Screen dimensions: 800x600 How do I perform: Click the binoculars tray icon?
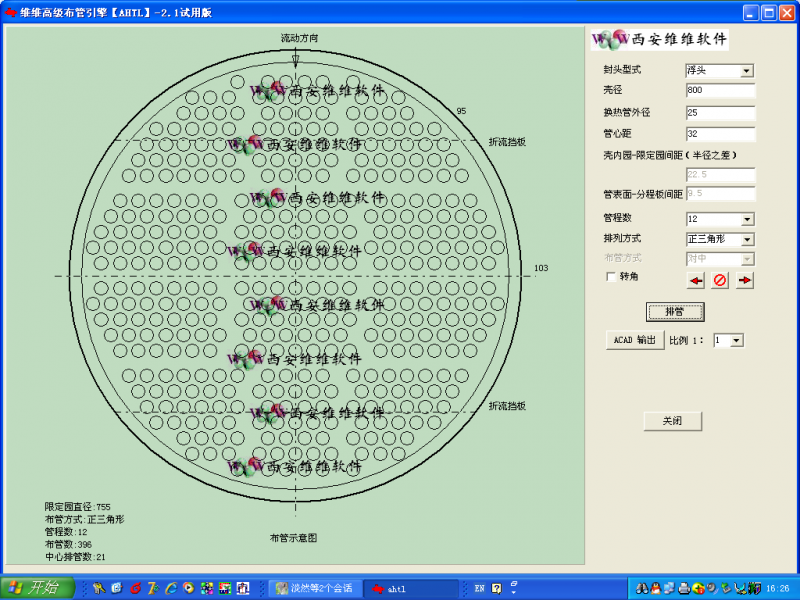[x=642, y=588]
